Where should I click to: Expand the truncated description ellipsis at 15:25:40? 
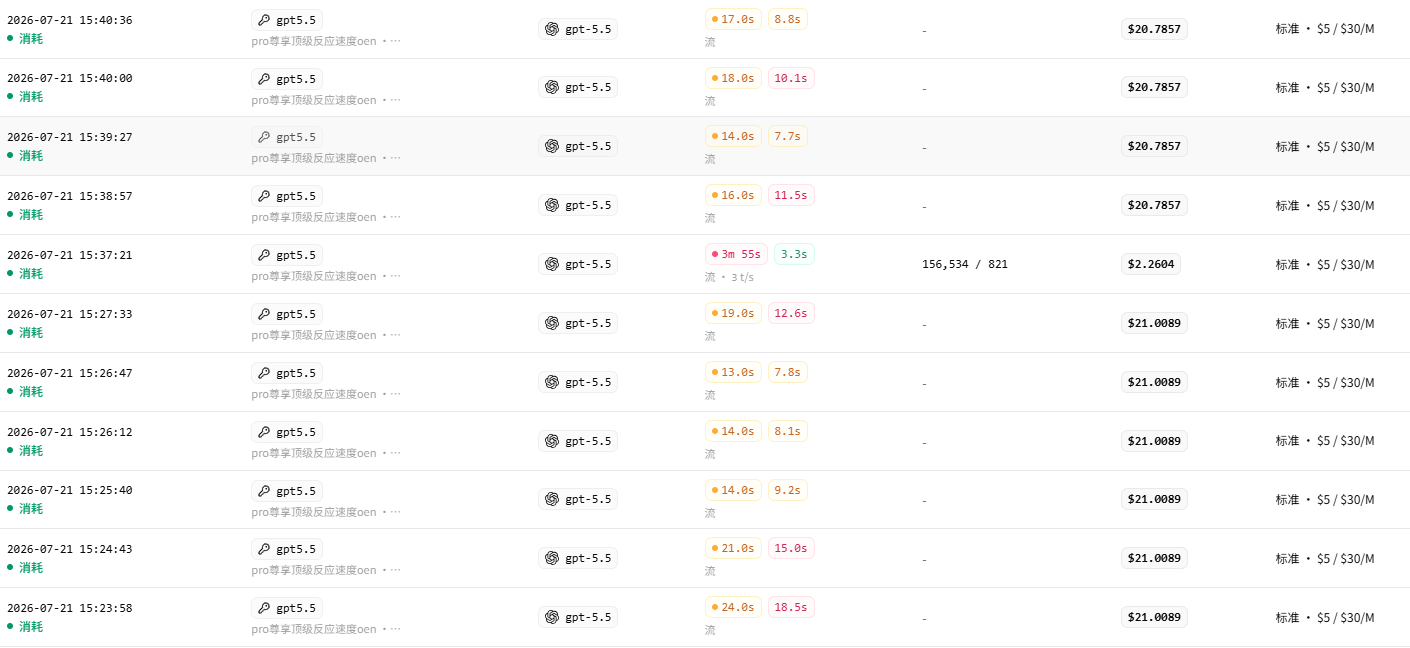[x=395, y=512]
